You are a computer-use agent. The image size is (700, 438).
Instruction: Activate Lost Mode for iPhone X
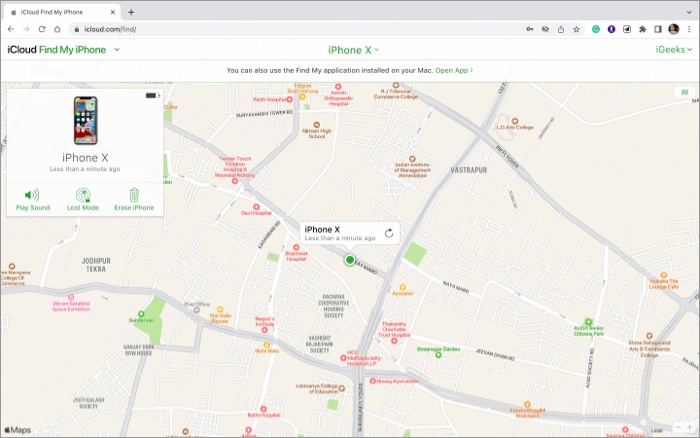83,195
